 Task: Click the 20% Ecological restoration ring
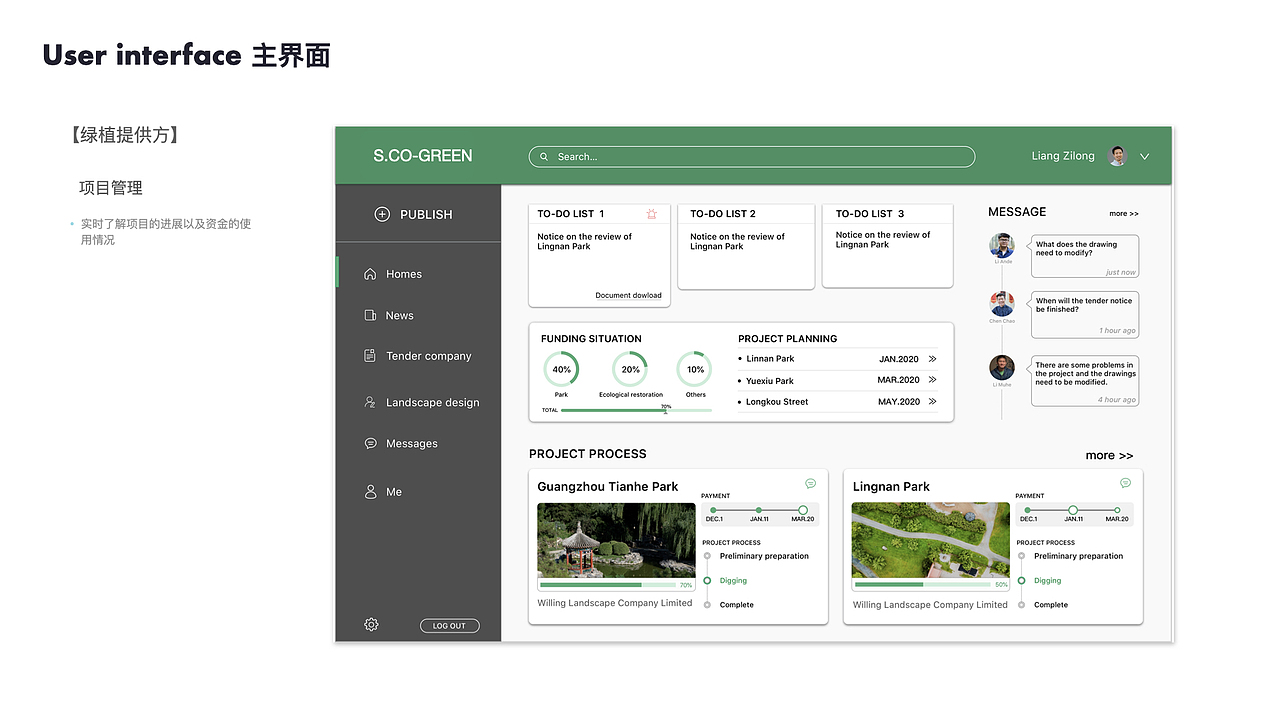tap(630, 369)
